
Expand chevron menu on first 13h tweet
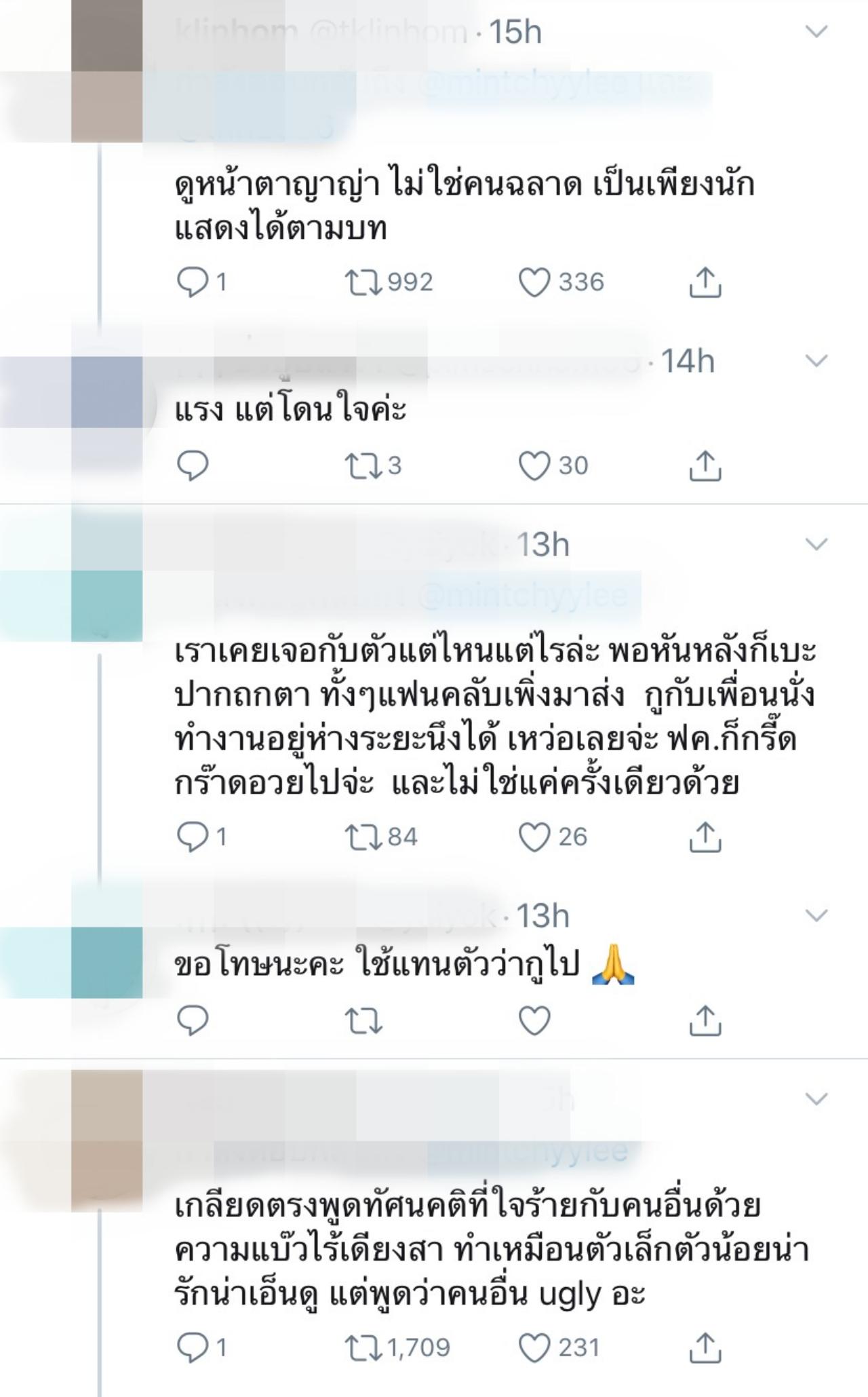click(816, 543)
